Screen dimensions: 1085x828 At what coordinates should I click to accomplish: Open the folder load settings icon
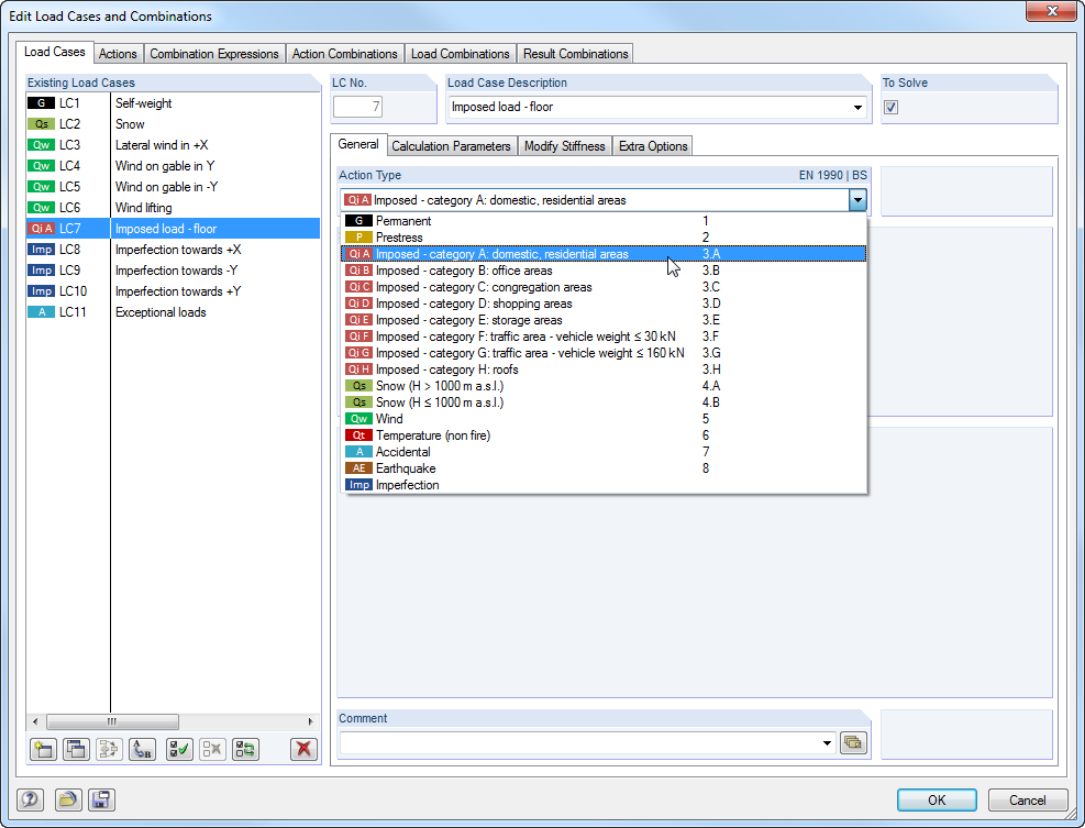[x=68, y=800]
